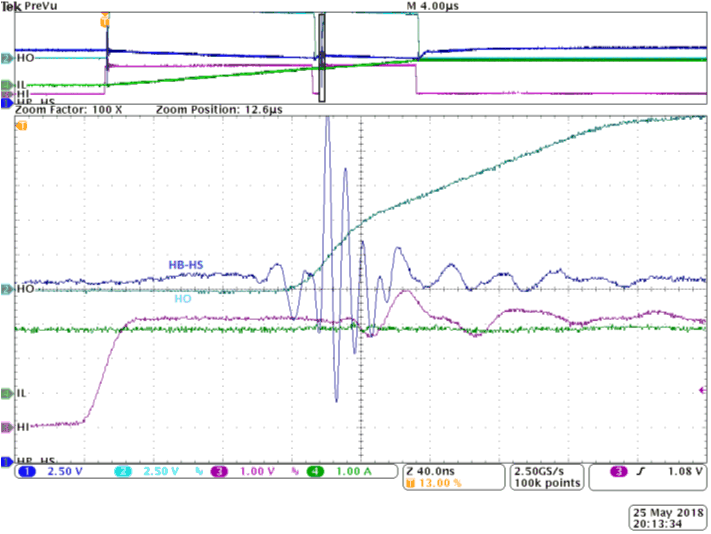Click the channel 4 green badge in readout
Screen dimensions: 711x534
pos(315,471)
